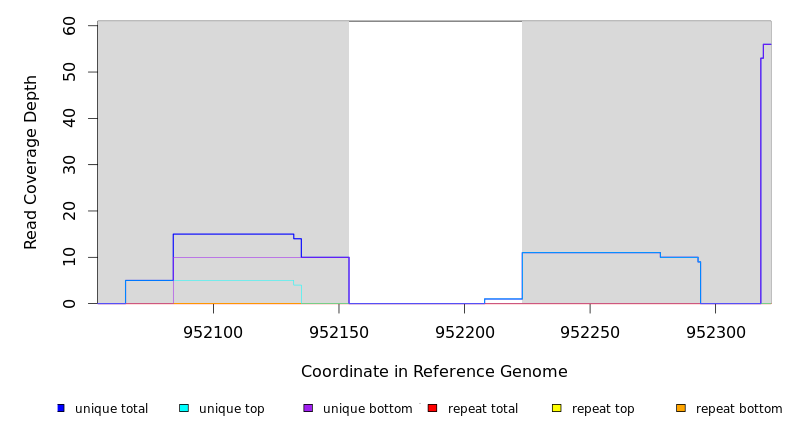Screen dimensions: 792x432
Task: Click the 952300 x-axis tick label
Action: [715, 331]
